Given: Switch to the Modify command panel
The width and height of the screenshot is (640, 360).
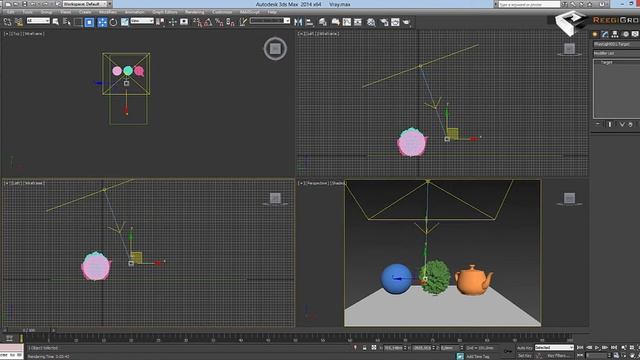Looking at the screenshot, I should coord(605,34).
